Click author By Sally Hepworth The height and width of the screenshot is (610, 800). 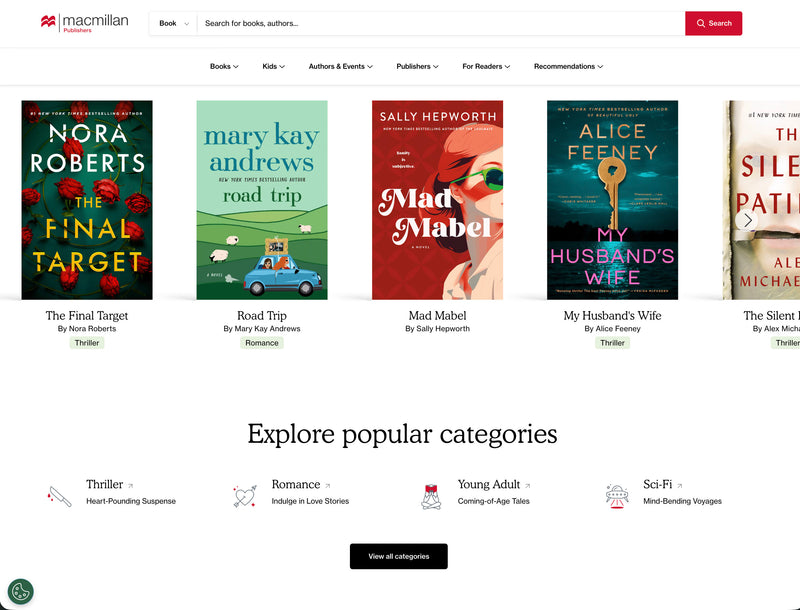(x=437, y=328)
